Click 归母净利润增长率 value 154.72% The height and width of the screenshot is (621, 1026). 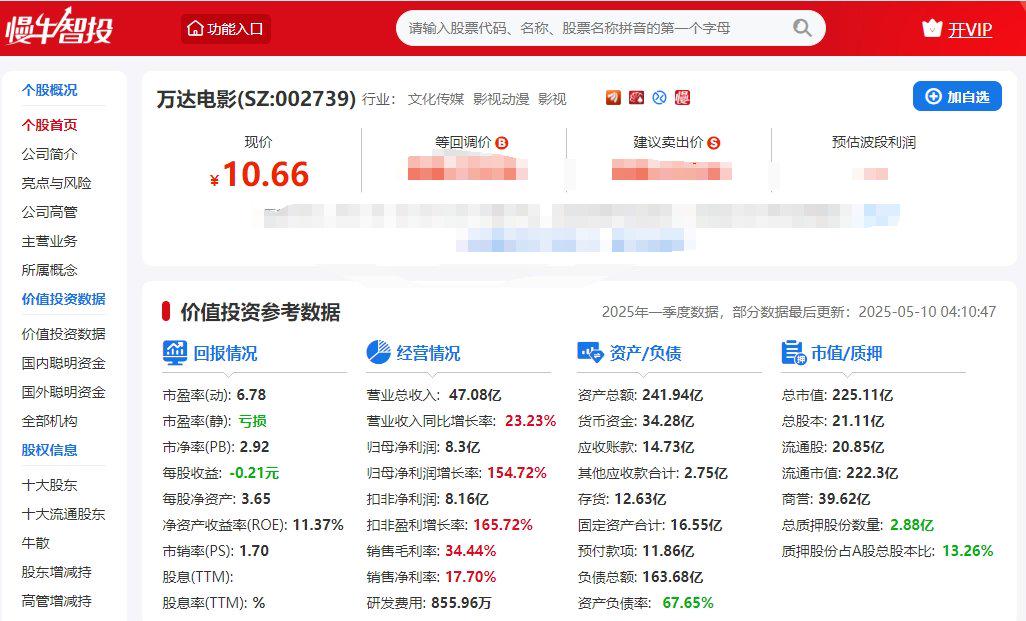point(517,472)
